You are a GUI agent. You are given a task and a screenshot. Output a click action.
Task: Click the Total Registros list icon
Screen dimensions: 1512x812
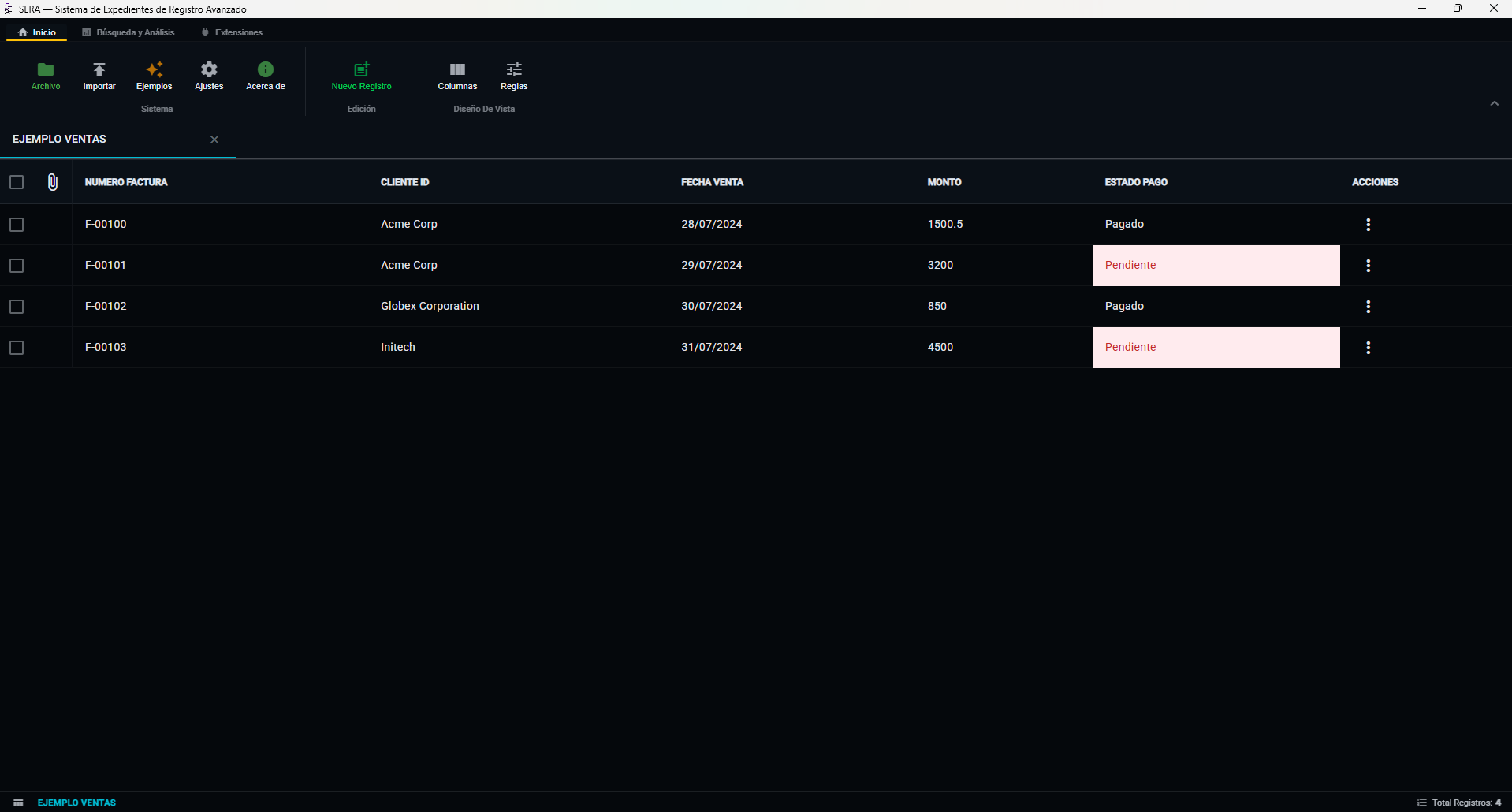point(1421,803)
